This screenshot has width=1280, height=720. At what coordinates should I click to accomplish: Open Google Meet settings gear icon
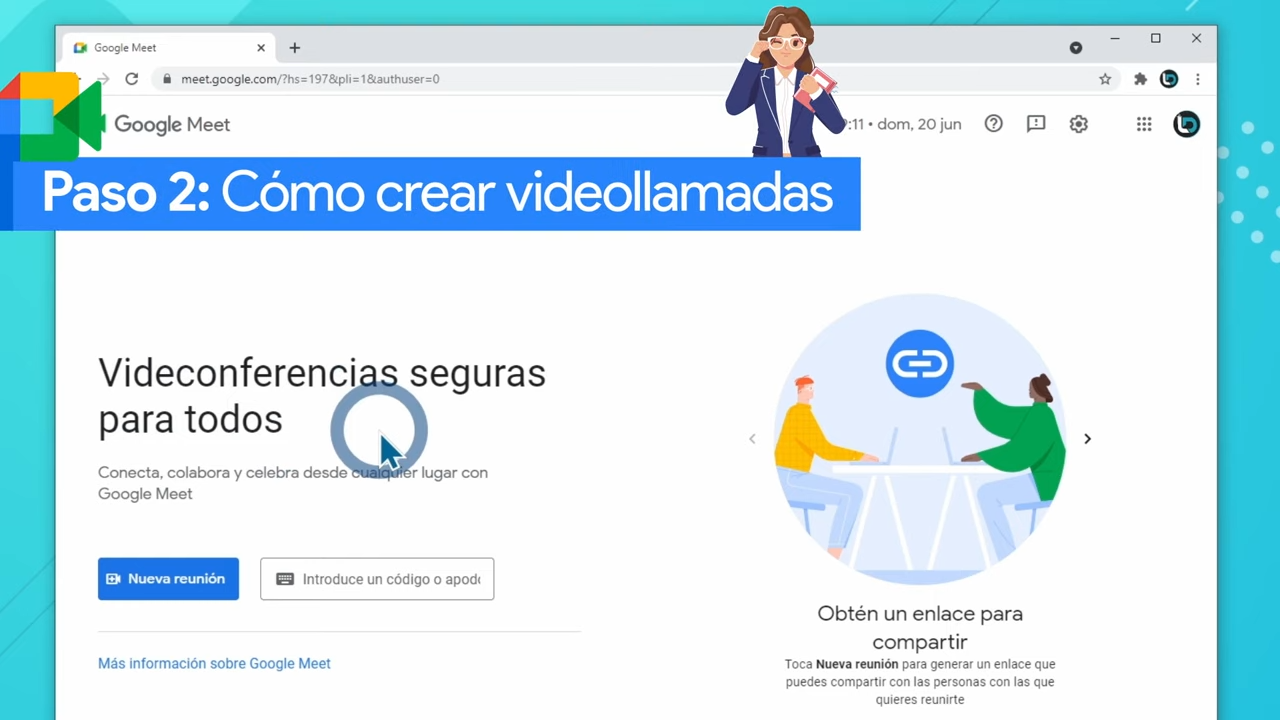(x=1078, y=123)
